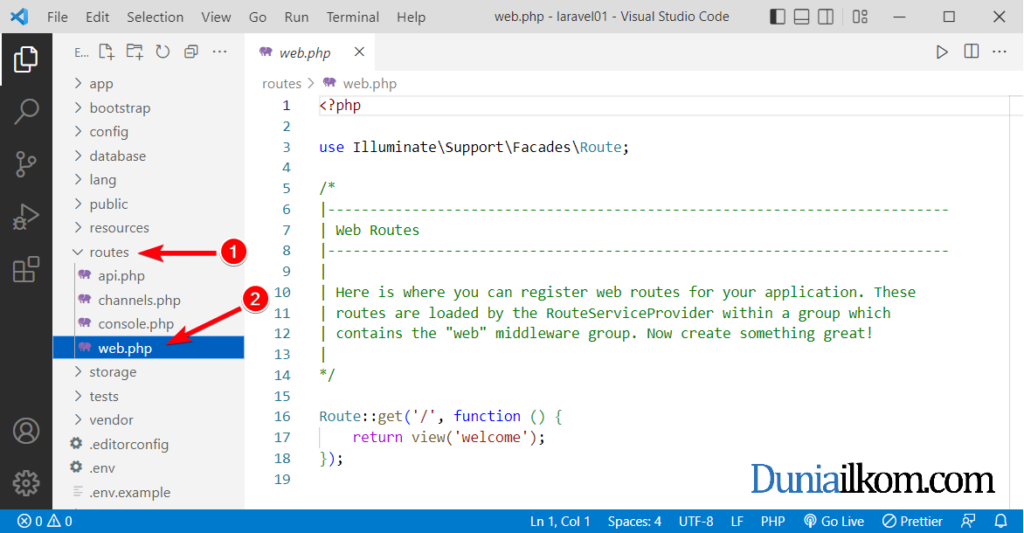Open the Run menu

(x=296, y=17)
